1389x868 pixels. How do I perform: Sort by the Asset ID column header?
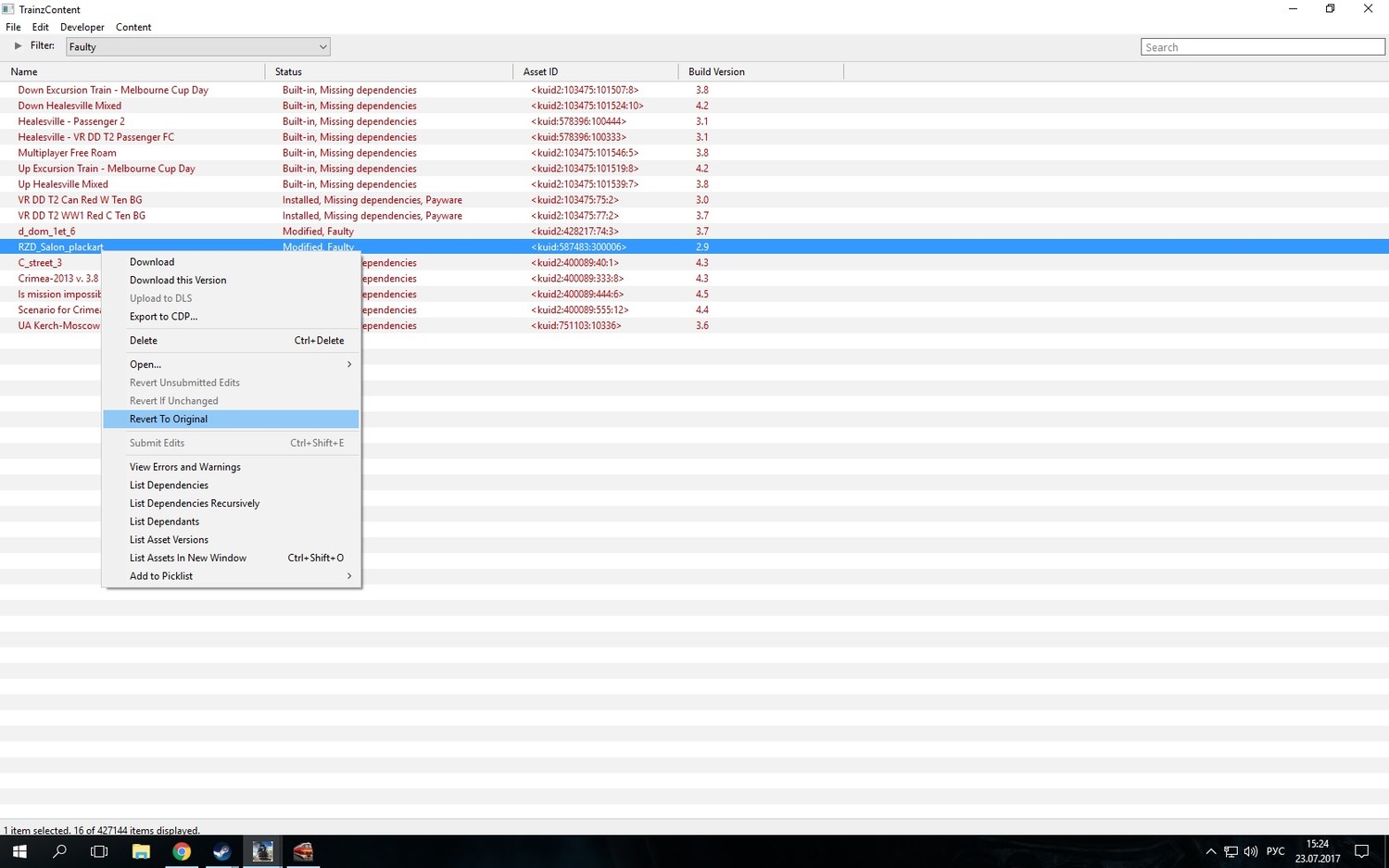click(540, 71)
